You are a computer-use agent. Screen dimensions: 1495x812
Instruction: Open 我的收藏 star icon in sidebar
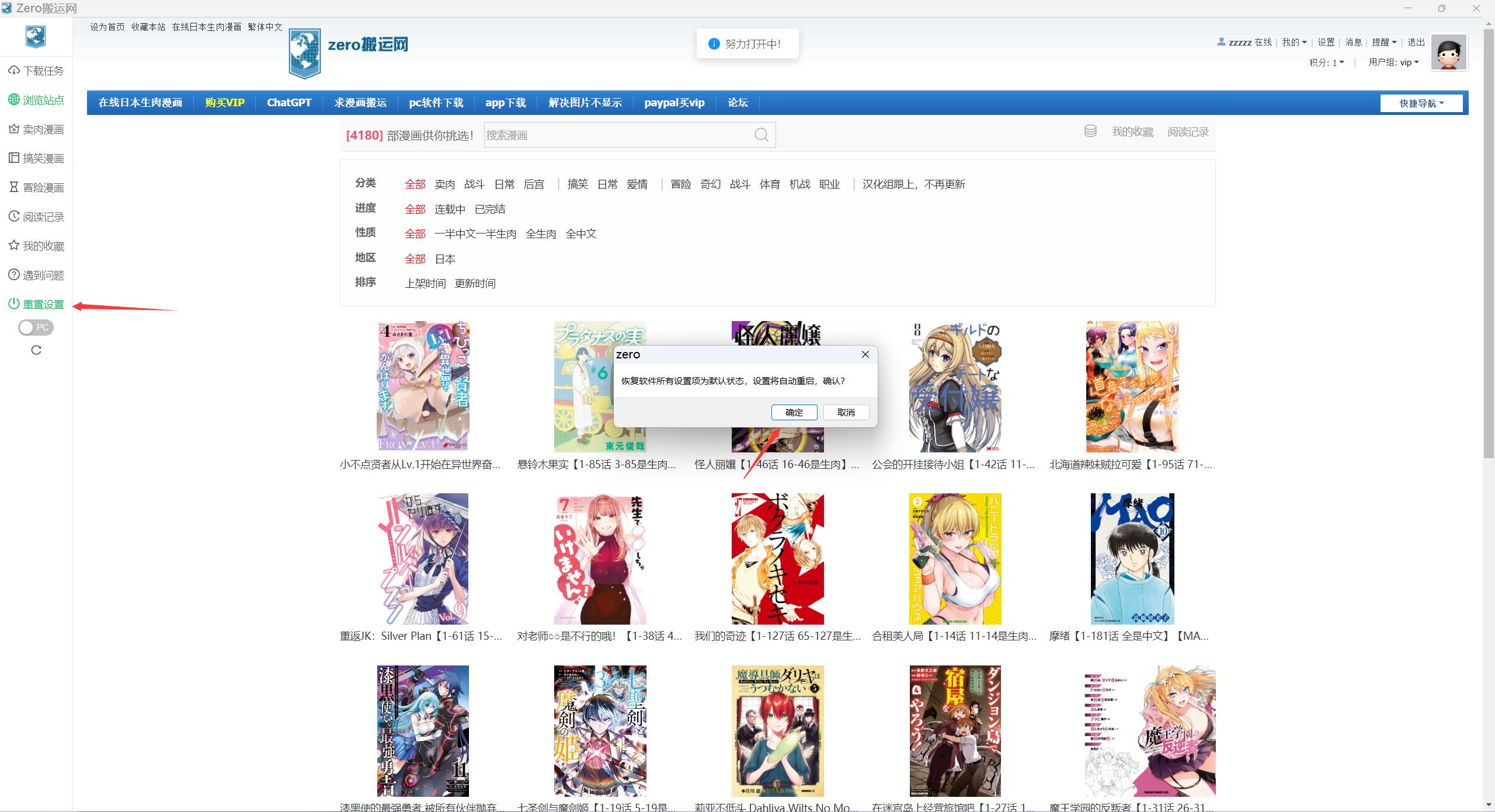click(x=14, y=246)
